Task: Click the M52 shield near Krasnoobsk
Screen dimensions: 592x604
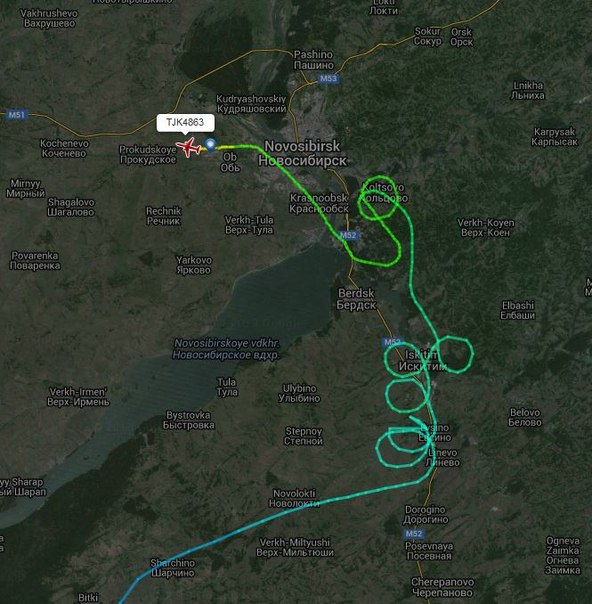Action: coord(348,235)
